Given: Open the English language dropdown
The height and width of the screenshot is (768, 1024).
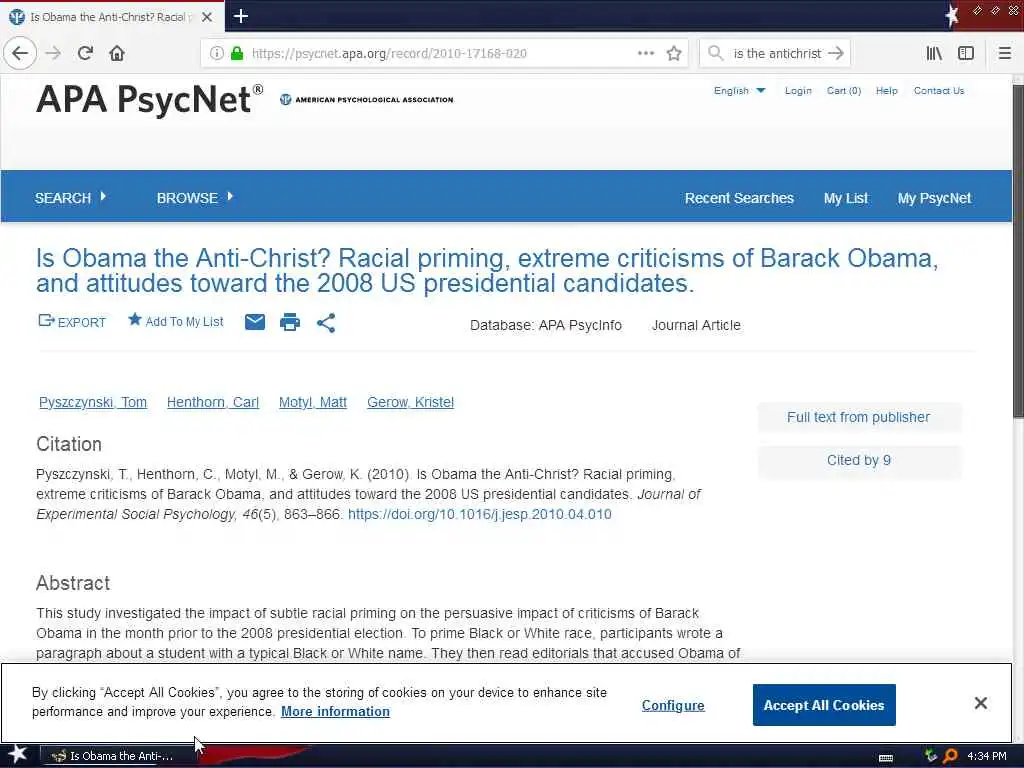Looking at the screenshot, I should tap(739, 91).
